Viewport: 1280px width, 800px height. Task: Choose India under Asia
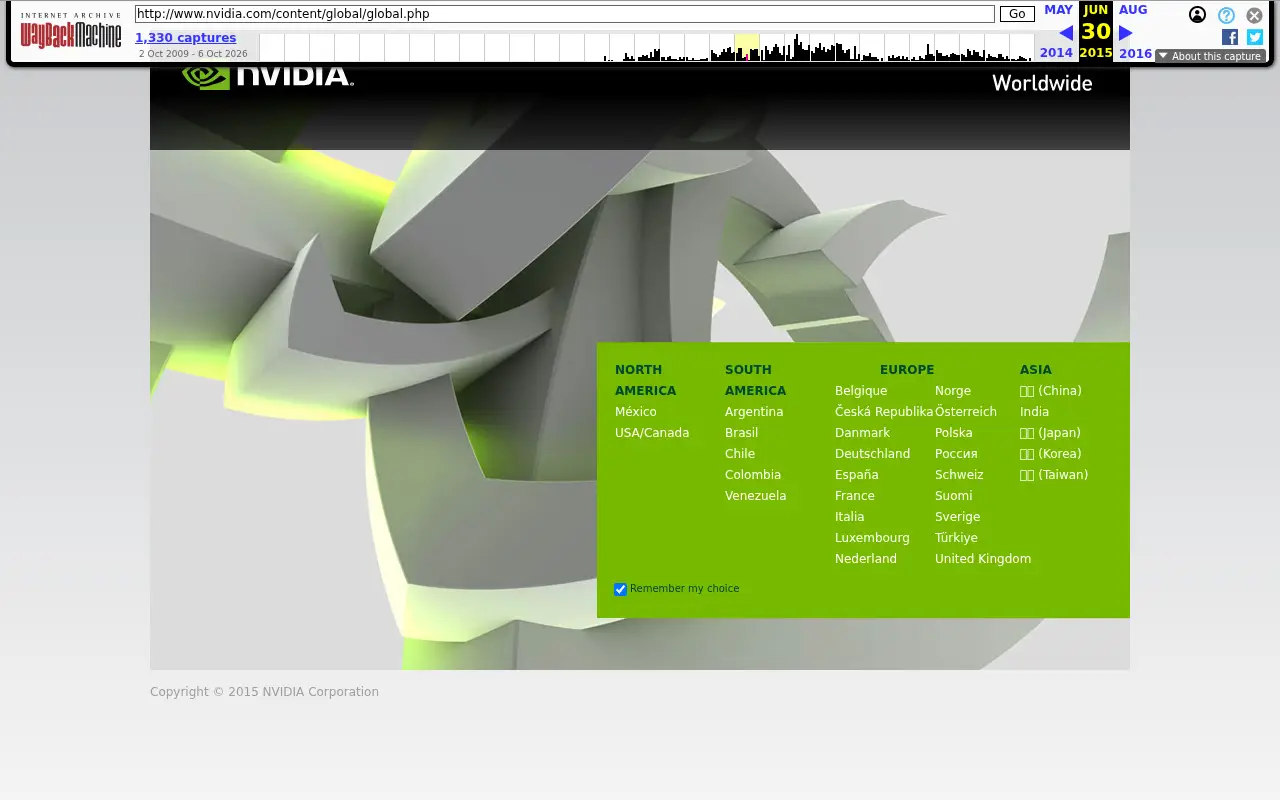pos(1035,412)
